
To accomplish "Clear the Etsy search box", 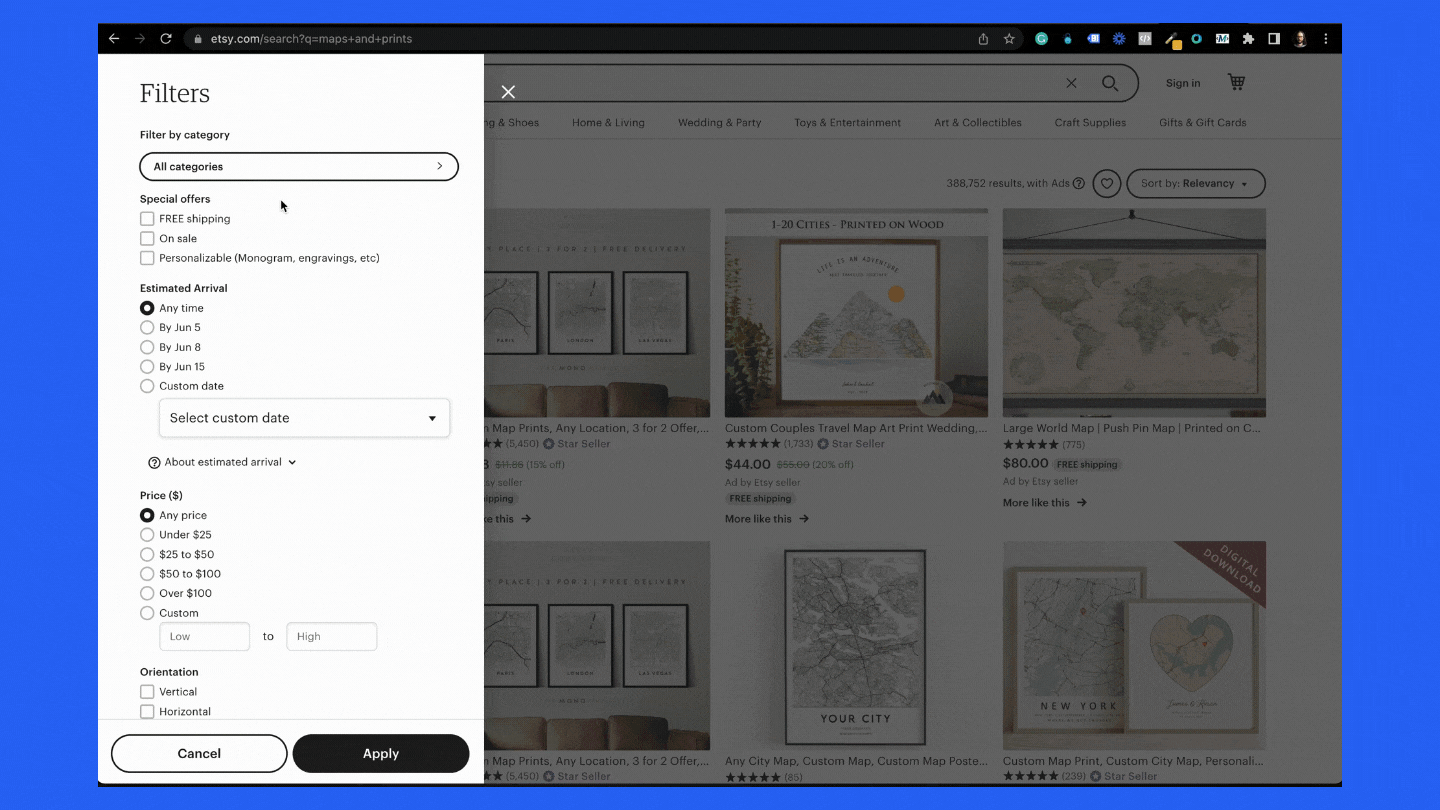I will [1071, 83].
